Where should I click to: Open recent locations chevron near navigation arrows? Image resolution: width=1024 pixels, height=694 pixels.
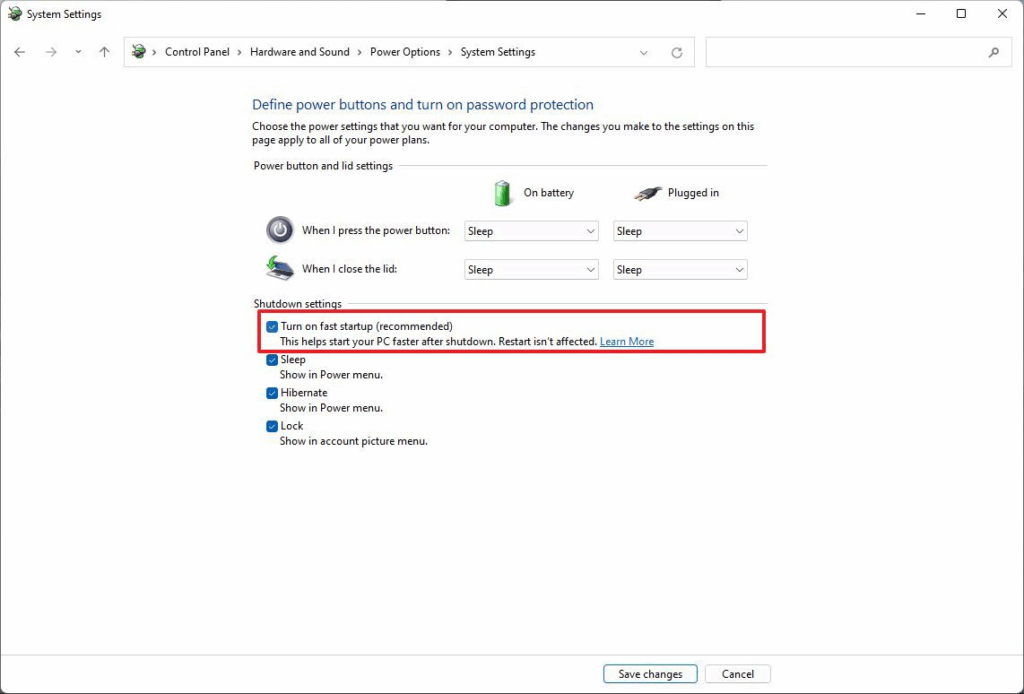tap(78, 52)
